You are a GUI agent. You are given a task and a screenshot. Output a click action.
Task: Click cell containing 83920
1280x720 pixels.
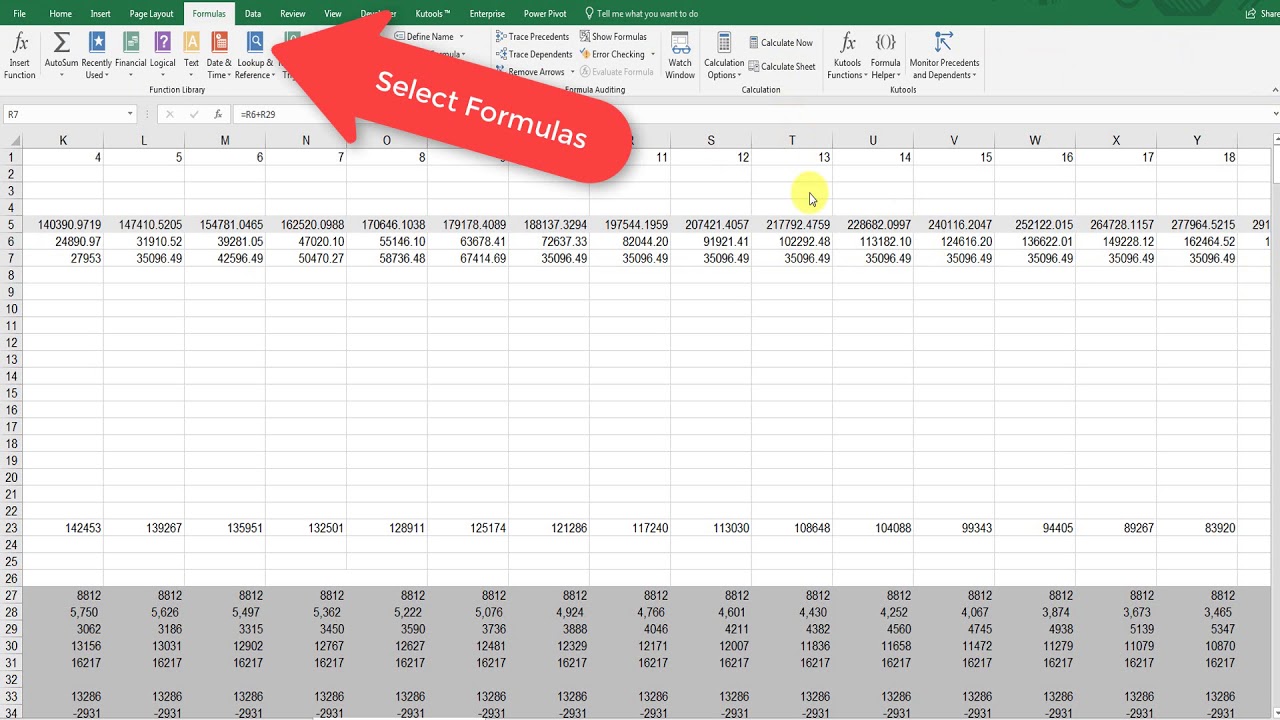(1197, 528)
